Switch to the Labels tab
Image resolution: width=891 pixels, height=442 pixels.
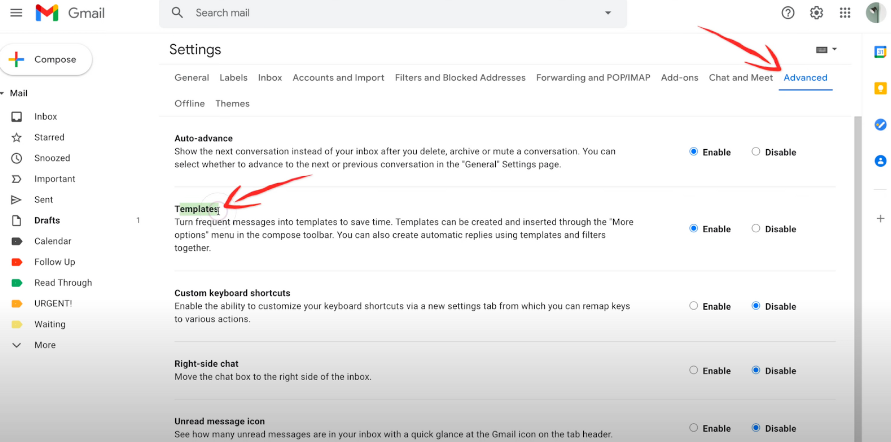coord(234,78)
